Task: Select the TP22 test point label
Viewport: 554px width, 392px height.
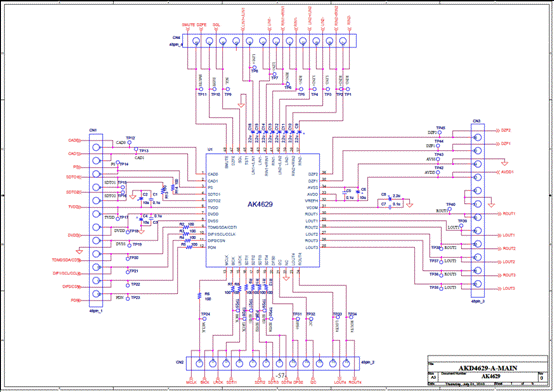Action: 136,285
